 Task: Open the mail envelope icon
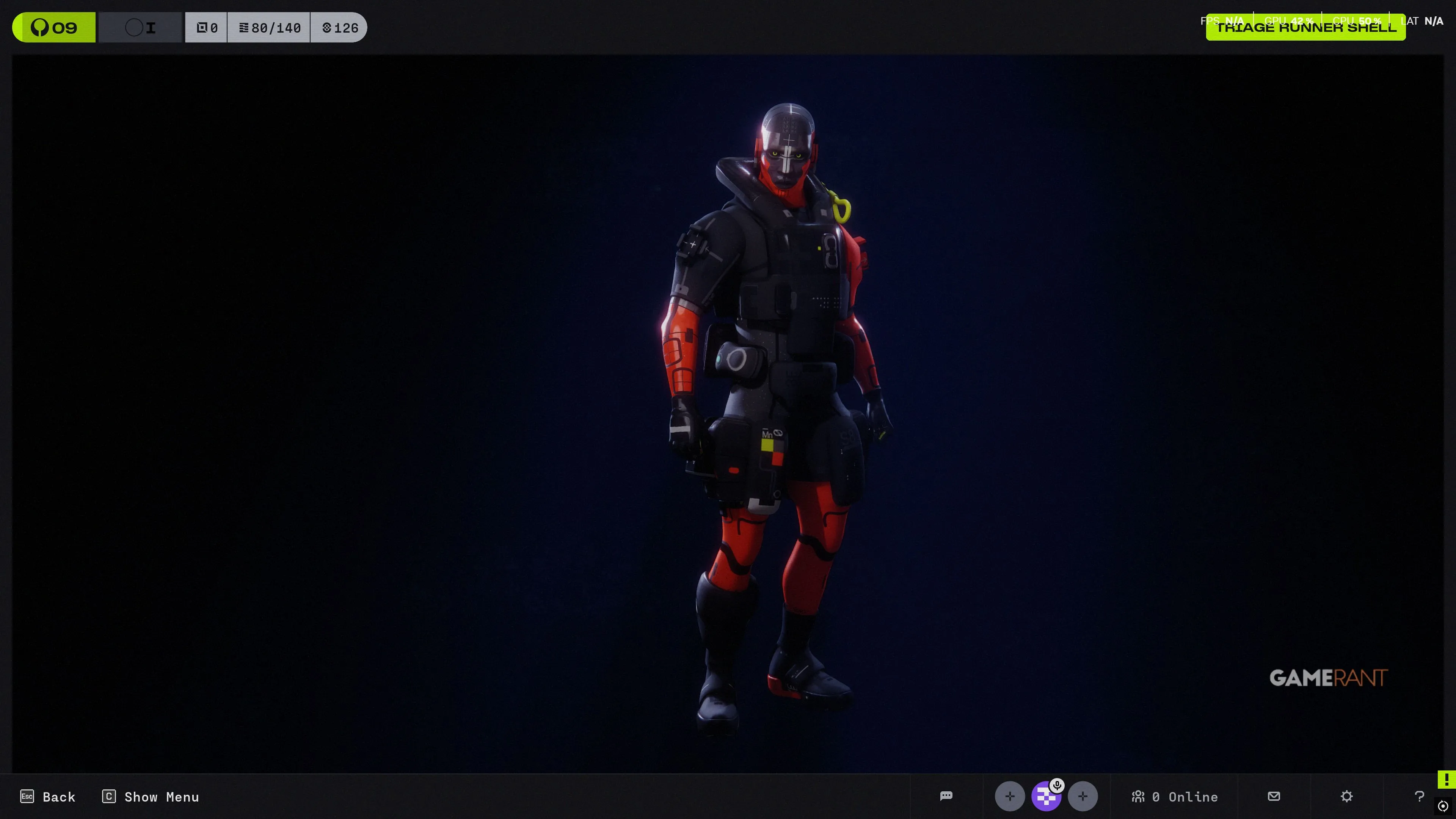[x=1274, y=796]
